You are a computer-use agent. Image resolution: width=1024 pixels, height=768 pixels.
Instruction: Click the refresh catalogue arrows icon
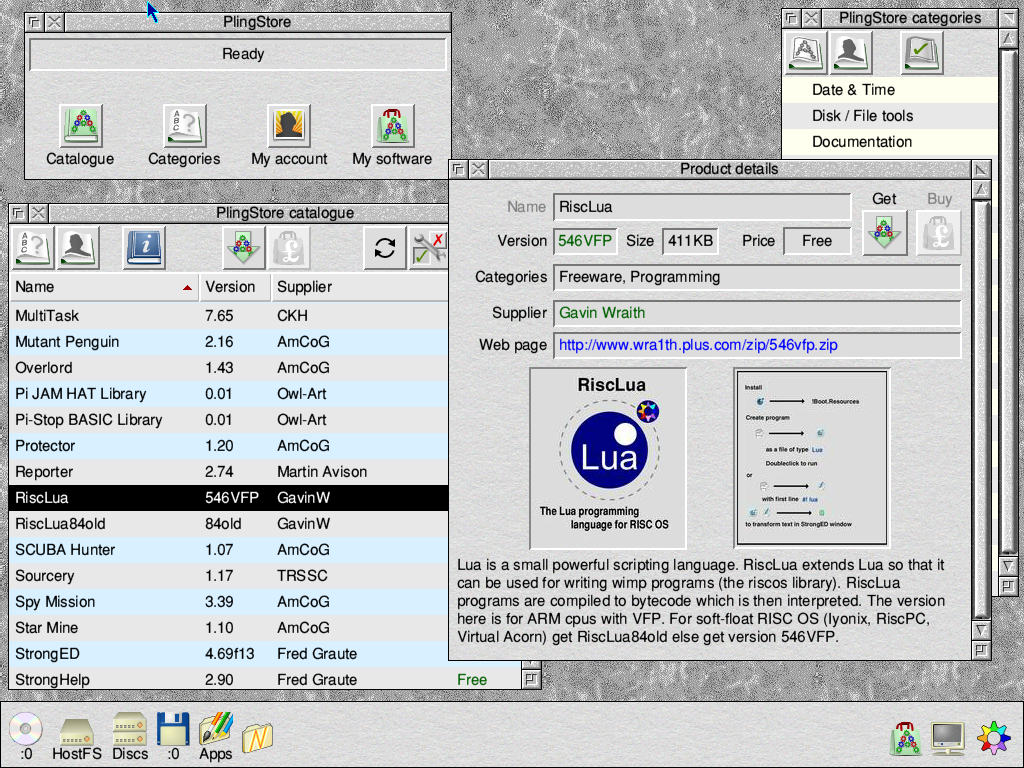tap(385, 247)
